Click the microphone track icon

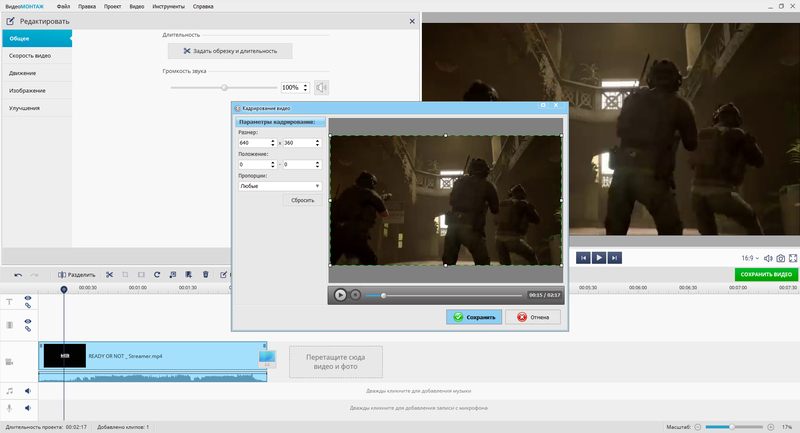point(9,408)
